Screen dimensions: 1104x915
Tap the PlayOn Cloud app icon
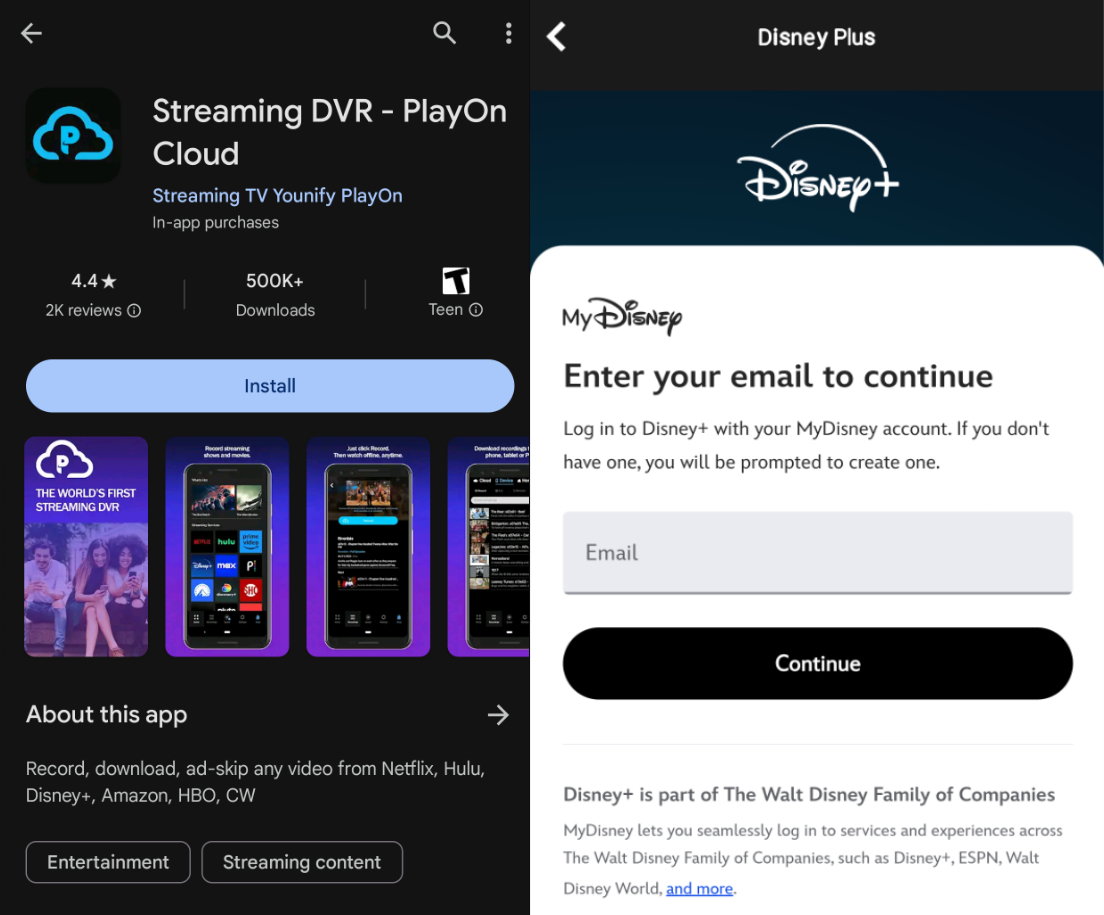(x=73, y=135)
